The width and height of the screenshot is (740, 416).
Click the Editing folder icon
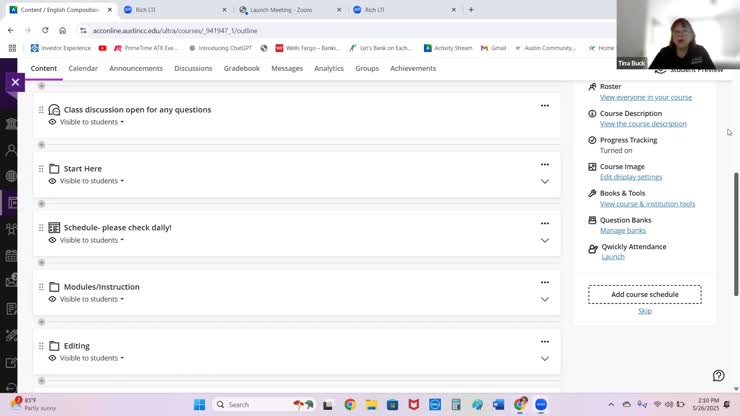coord(54,346)
